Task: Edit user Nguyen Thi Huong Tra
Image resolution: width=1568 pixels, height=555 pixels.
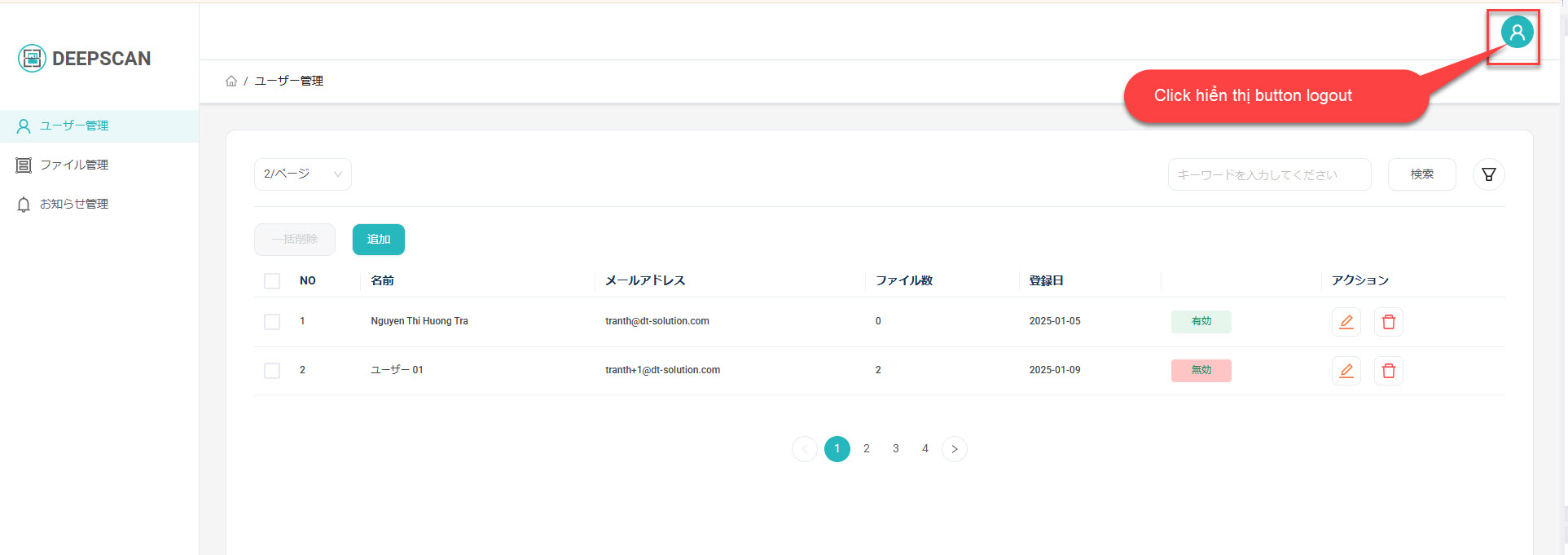Action: pyautogui.click(x=1346, y=322)
